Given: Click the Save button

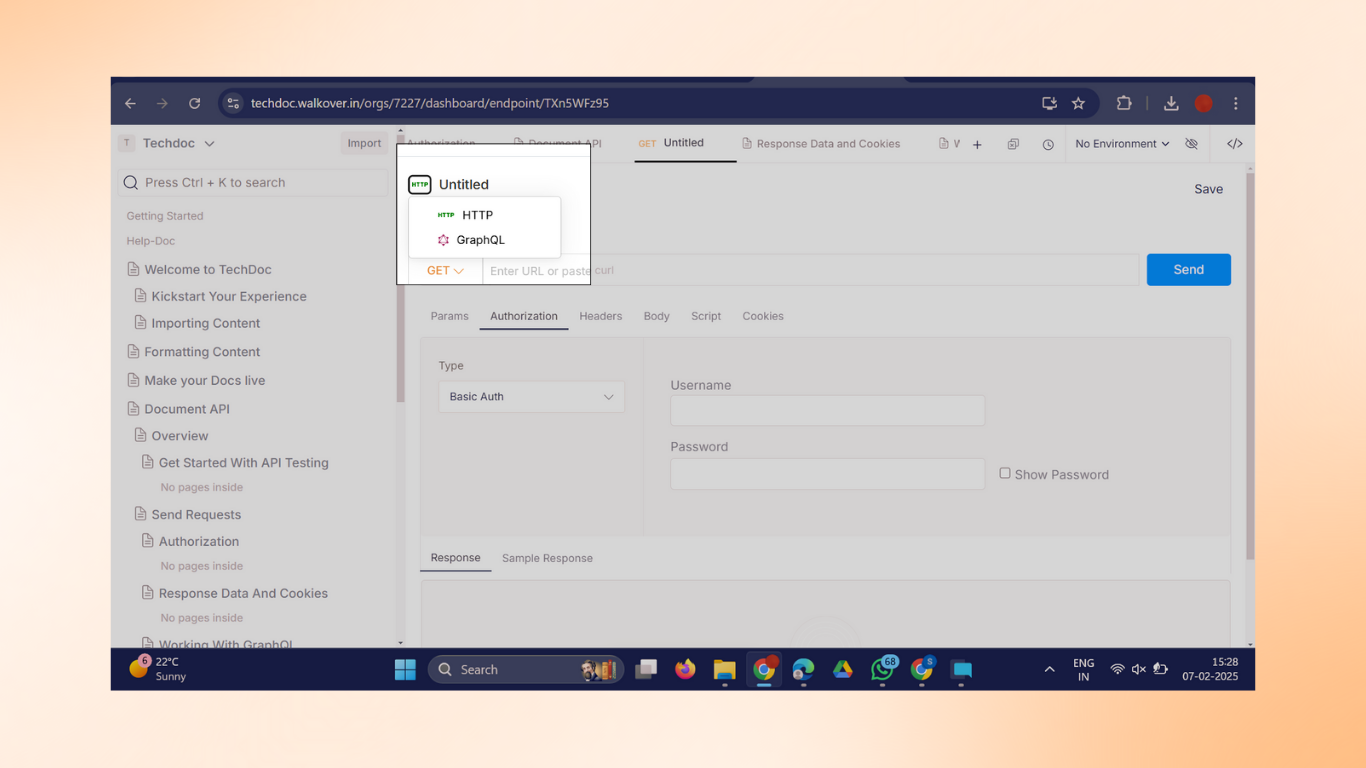Looking at the screenshot, I should [1208, 189].
